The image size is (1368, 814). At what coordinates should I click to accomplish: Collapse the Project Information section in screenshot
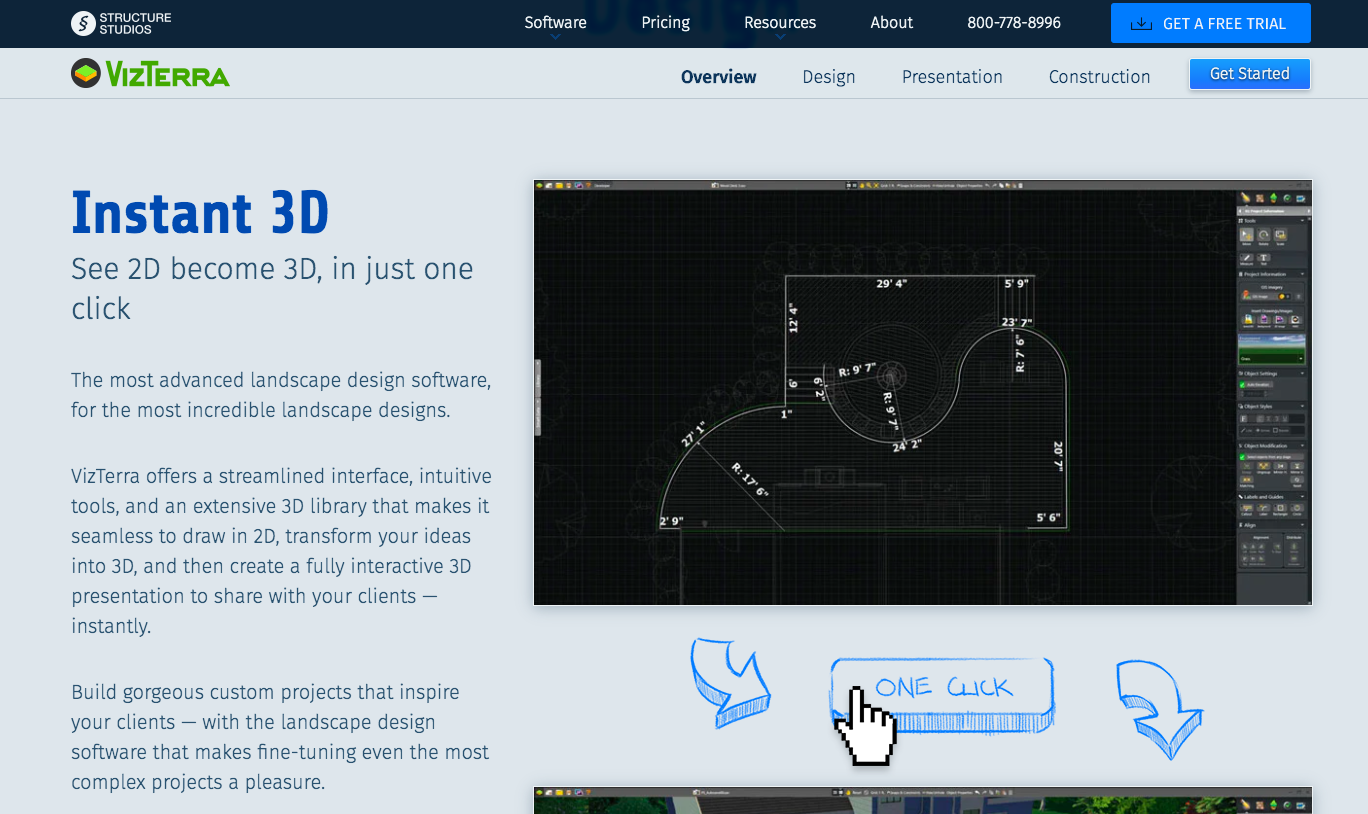coord(1302,274)
